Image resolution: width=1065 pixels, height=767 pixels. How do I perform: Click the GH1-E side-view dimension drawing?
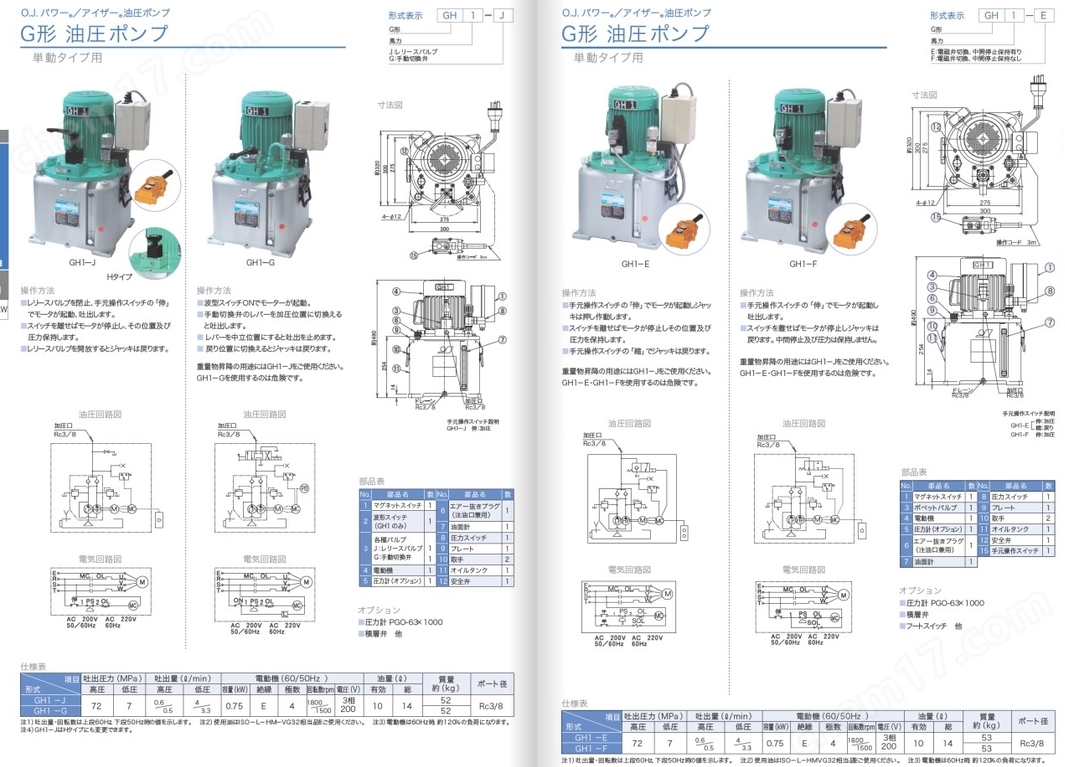click(x=985, y=326)
